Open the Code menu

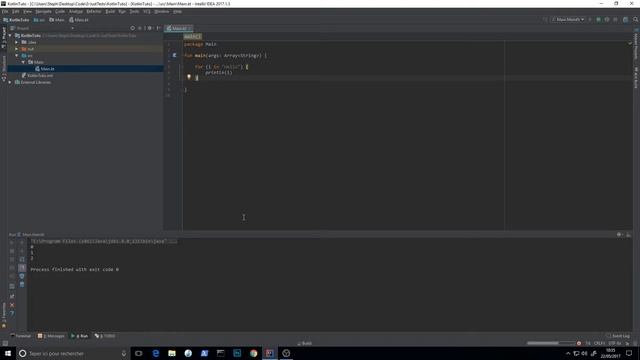click(x=60, y=11)
